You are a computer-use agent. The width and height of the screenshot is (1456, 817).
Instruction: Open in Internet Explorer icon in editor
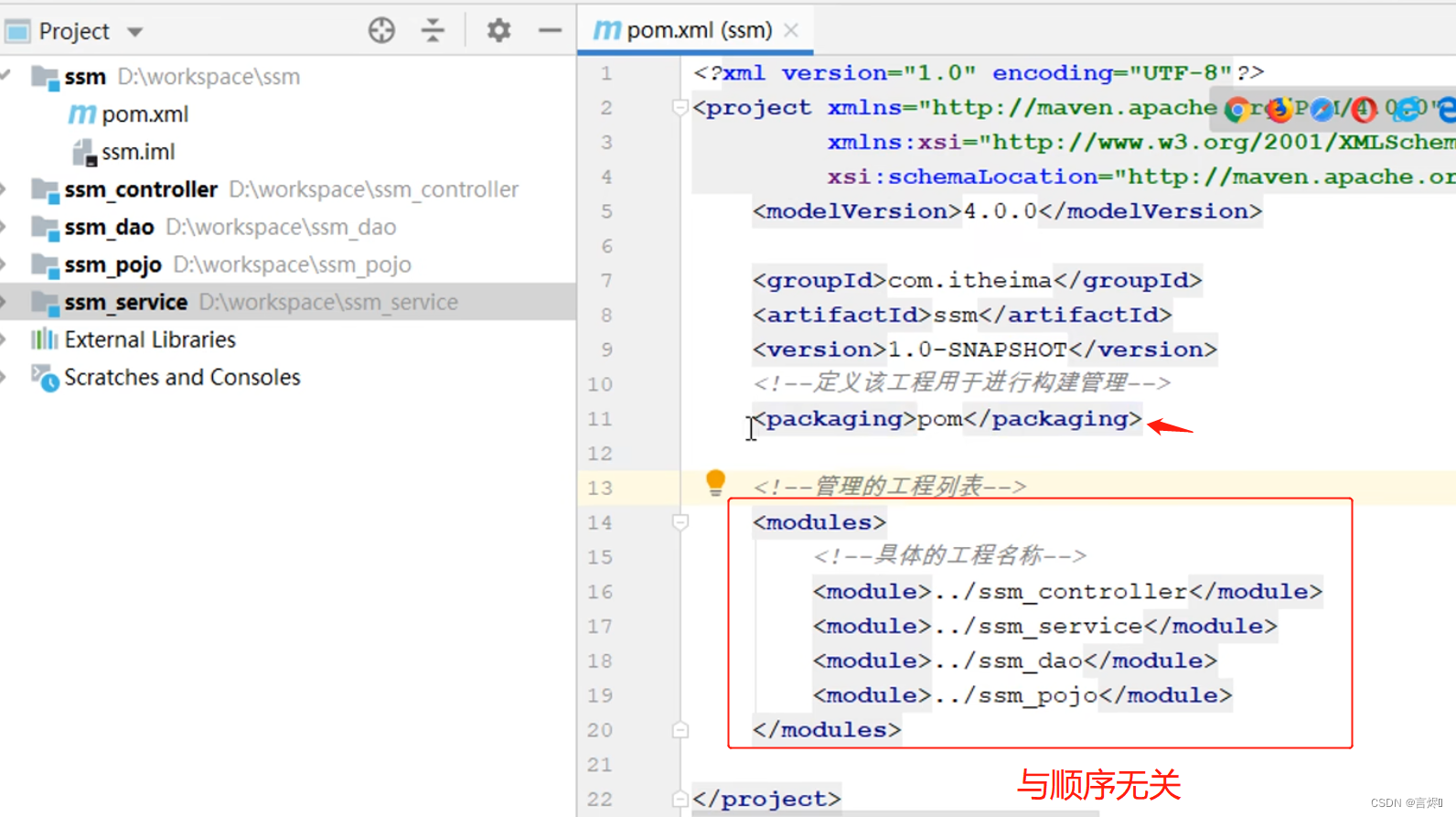[1408, 110]
